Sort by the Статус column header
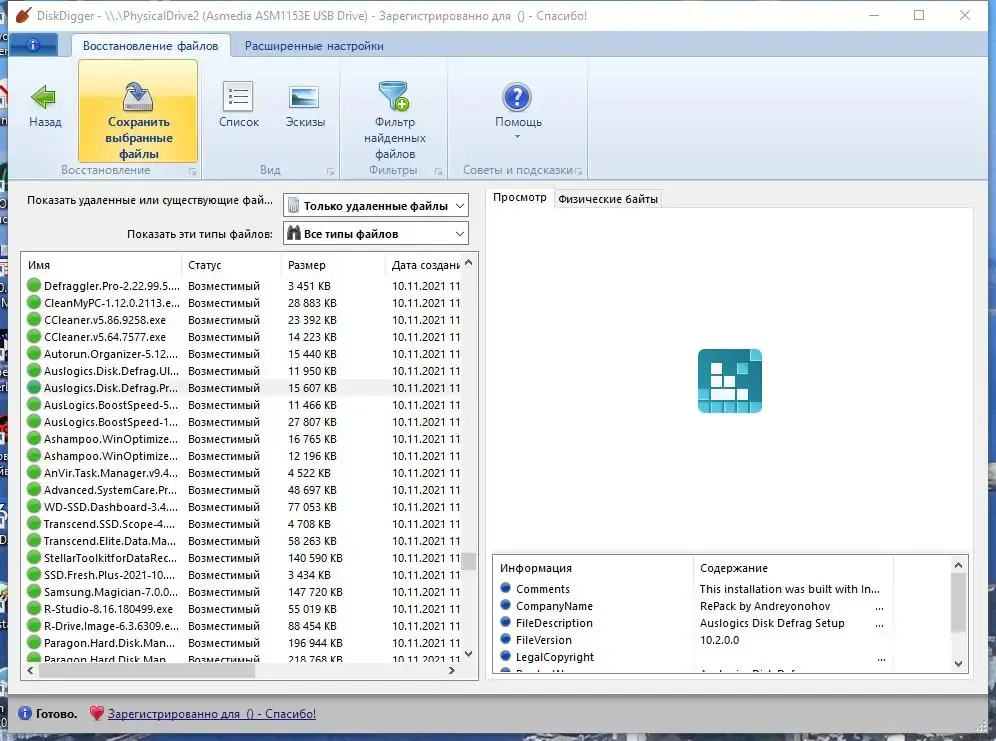 tap(231, 265)
